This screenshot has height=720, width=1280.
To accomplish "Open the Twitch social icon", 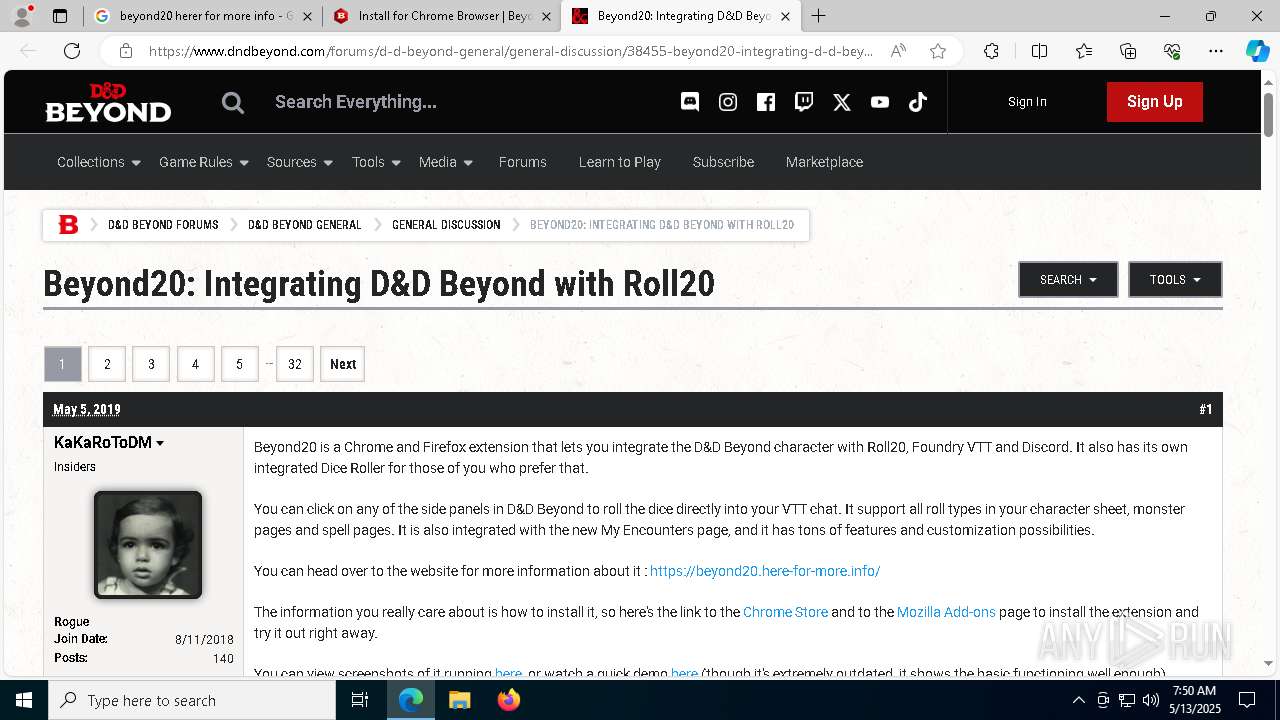I will pyautogui.click(x=804, y=101).
